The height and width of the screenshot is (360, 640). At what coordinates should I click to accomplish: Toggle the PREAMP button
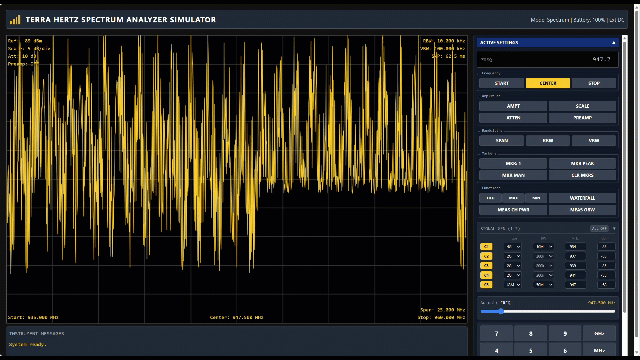[x=582, y=118]
